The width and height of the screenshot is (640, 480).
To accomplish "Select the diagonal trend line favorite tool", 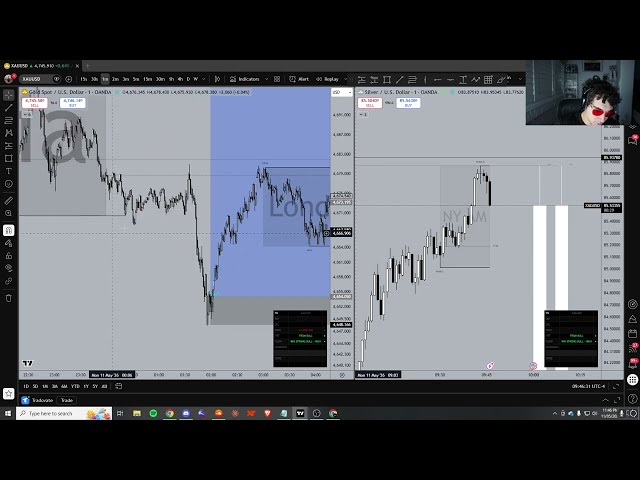I will click(400, 80).
